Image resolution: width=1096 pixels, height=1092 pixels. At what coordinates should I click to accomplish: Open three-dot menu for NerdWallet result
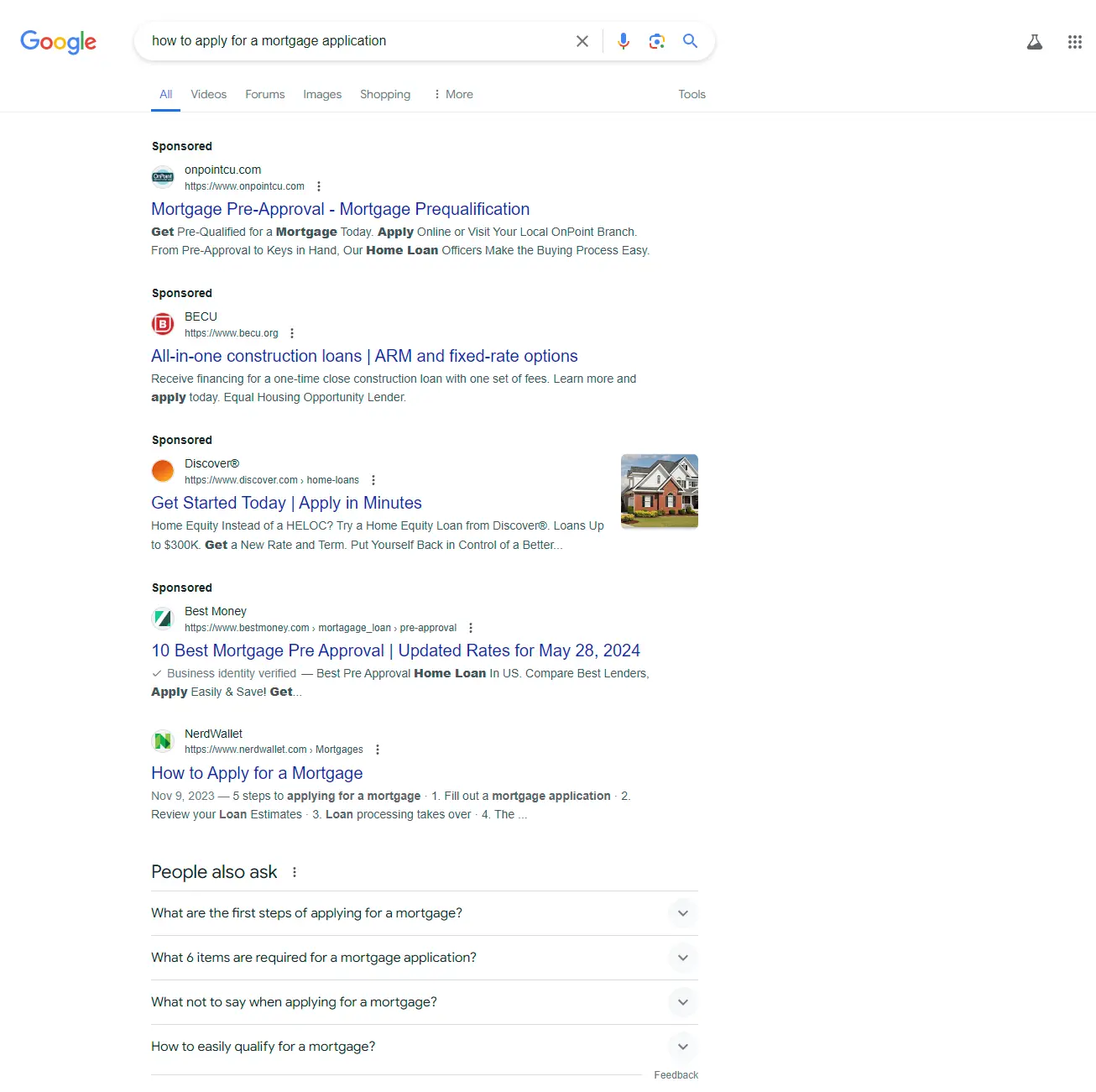[x=378, y=750]
